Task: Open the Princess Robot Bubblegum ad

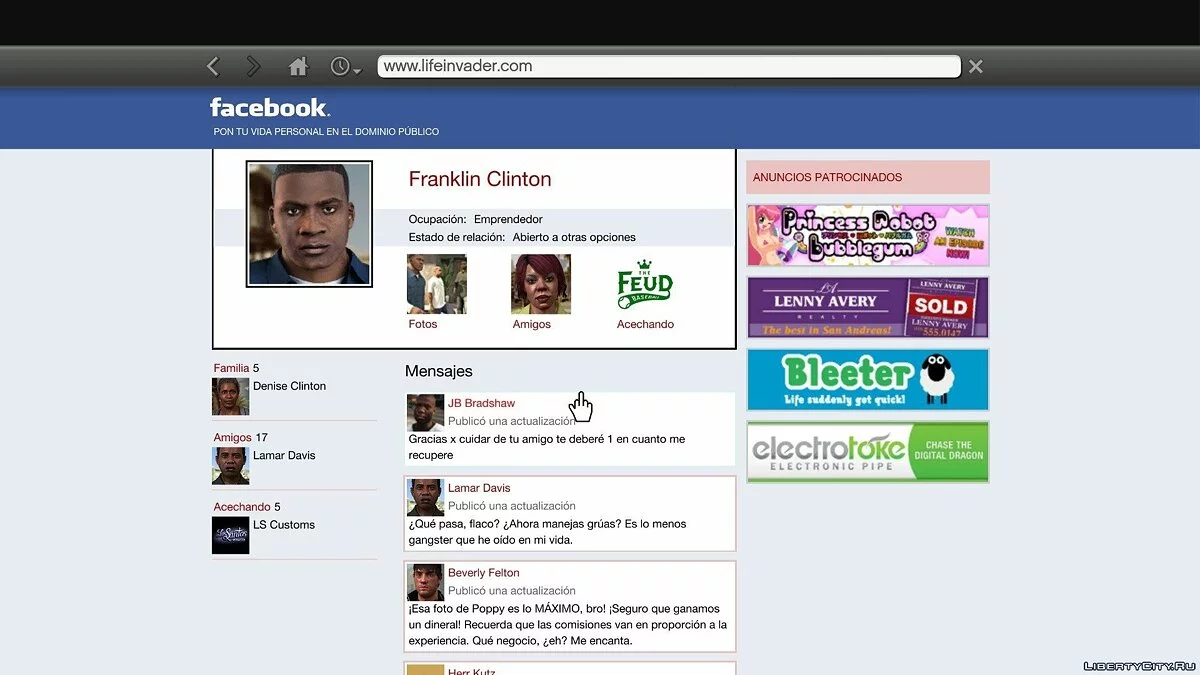Action: tap(867, 235)
